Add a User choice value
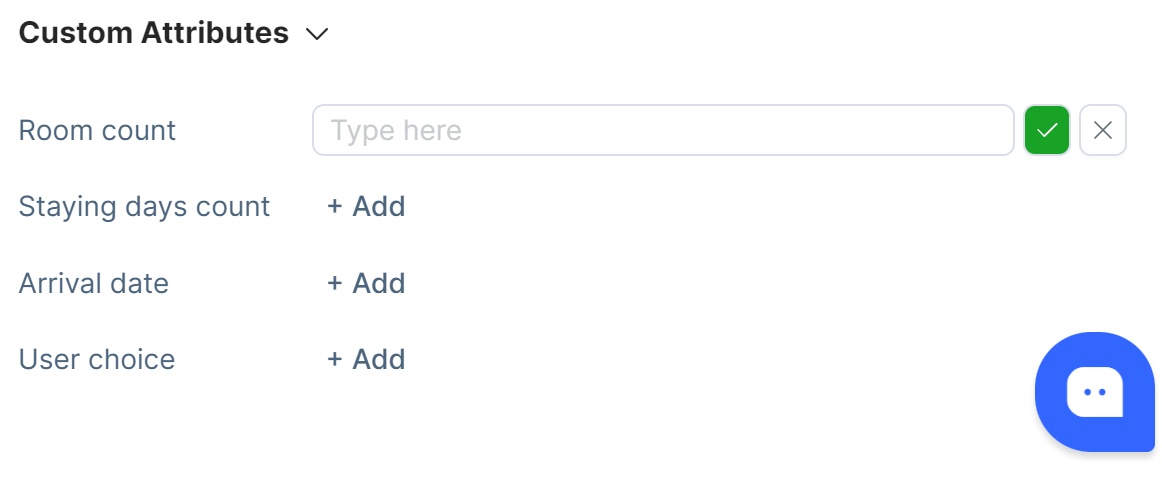This screenshot has height=484, width=1162. [x=366, y=359]
